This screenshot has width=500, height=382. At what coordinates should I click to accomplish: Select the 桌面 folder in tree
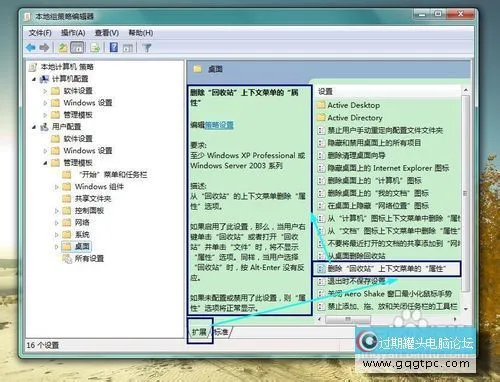tap(82, 247)
